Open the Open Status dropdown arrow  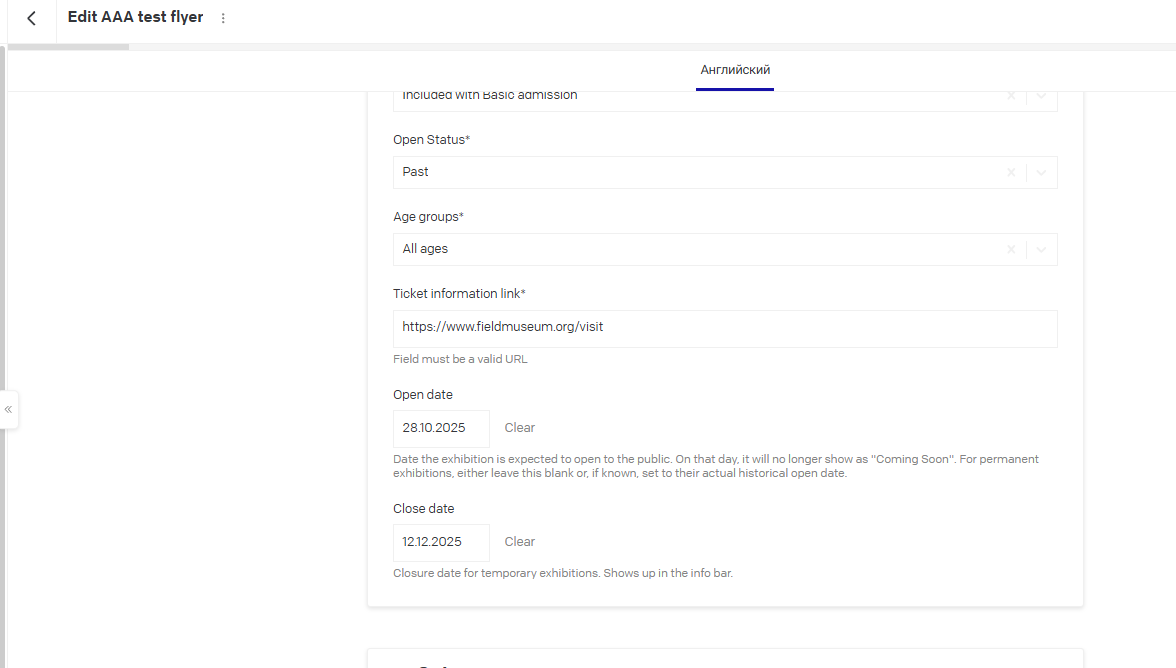[1042, 172]
